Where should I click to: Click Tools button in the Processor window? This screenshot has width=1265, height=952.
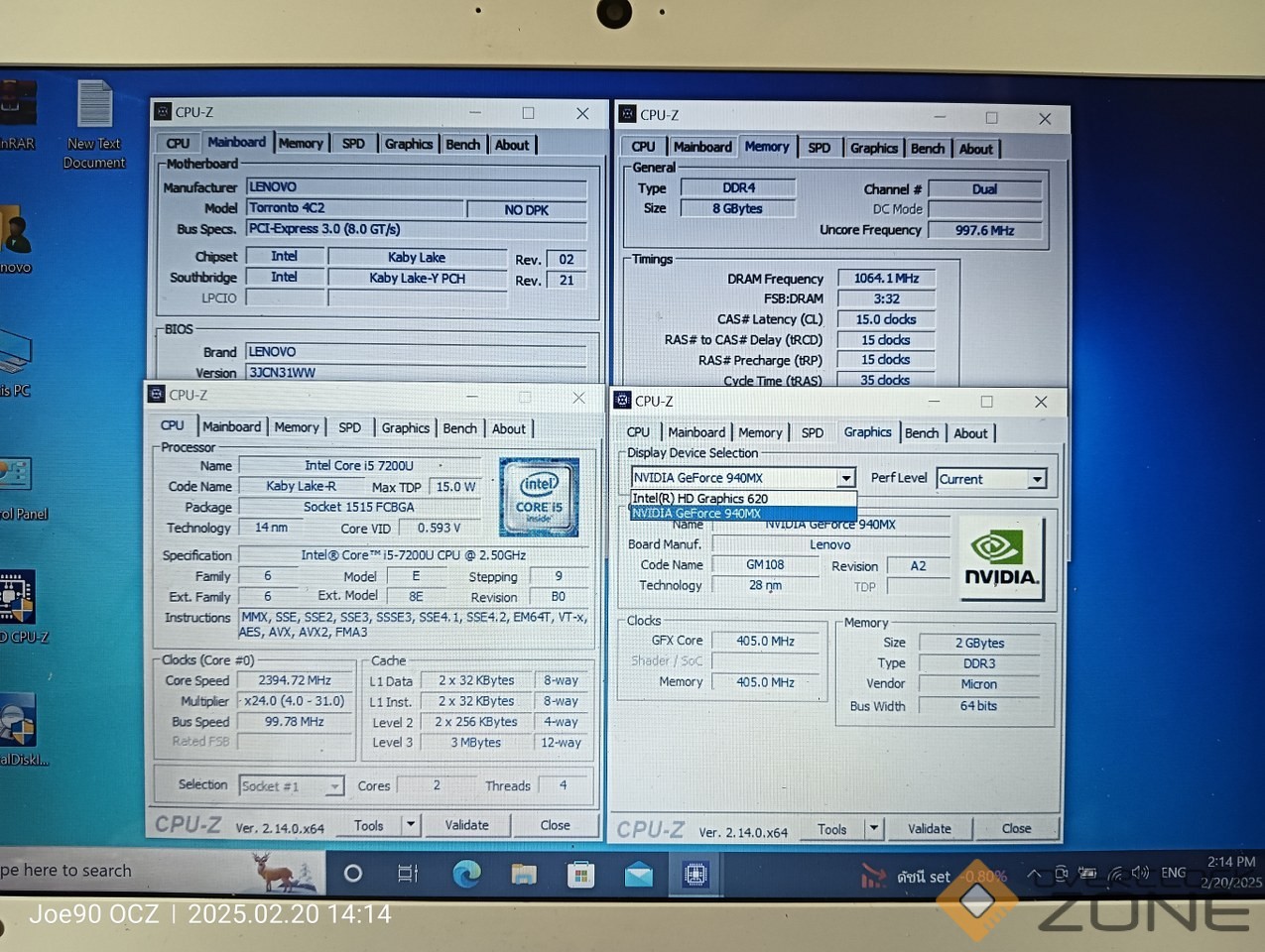tap(369, 825)
